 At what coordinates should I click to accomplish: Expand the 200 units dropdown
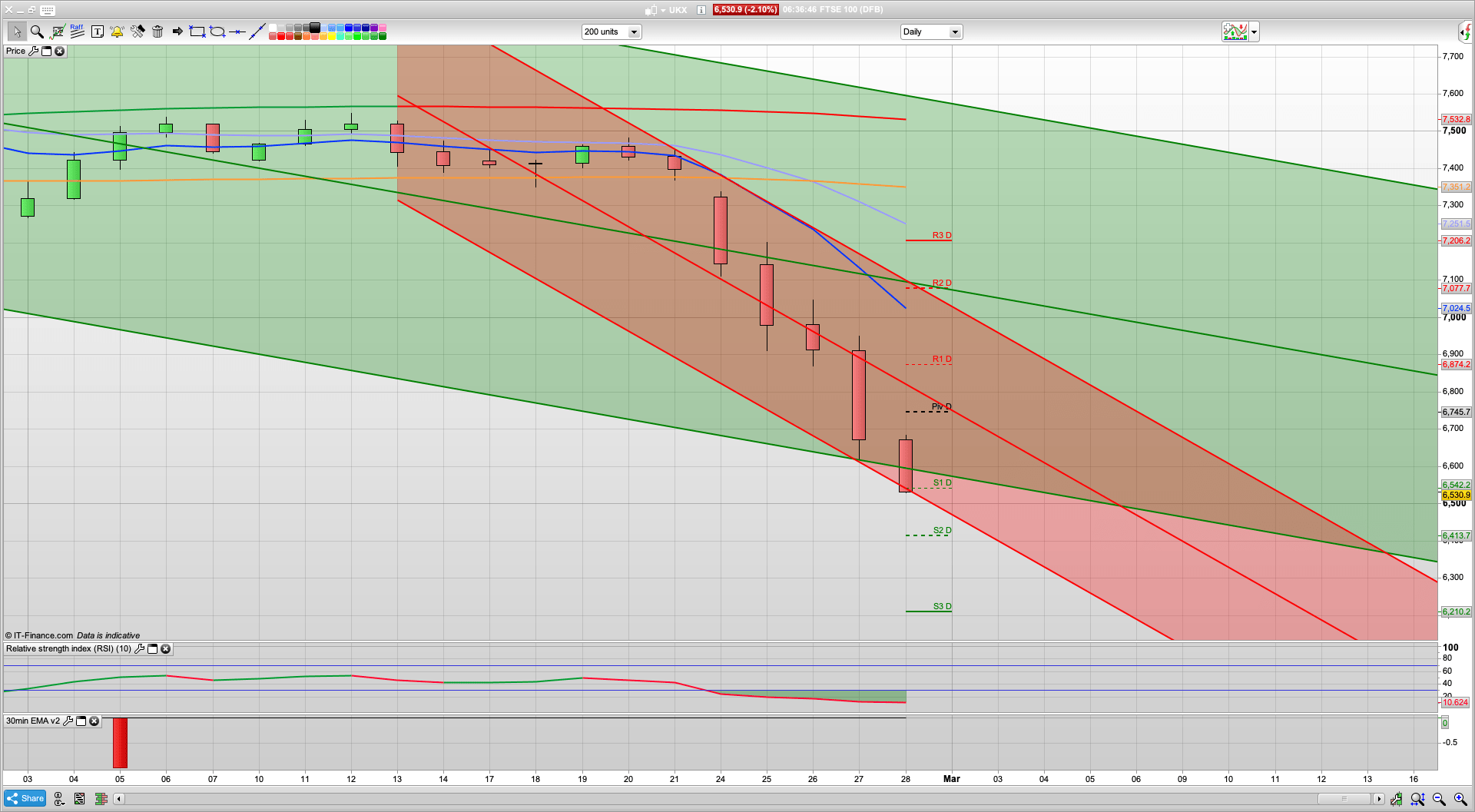(634, 32)
